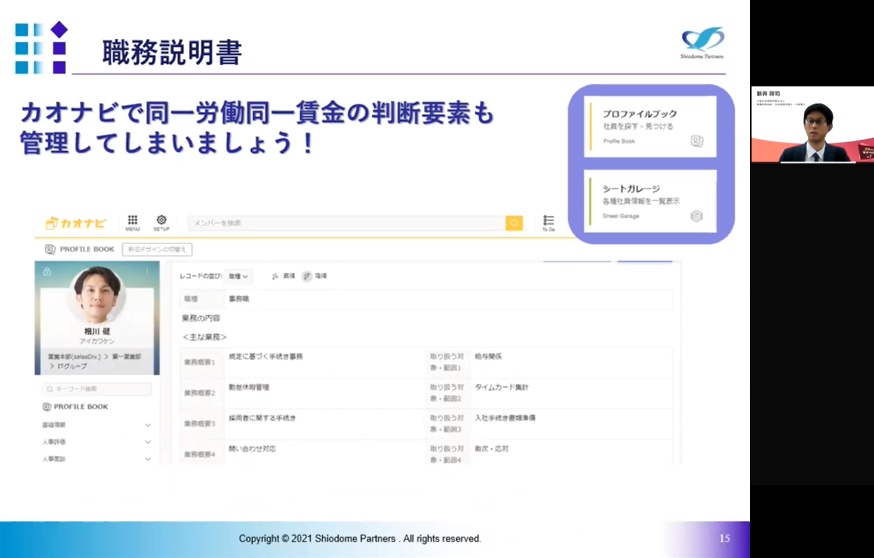Click the orange member search magnifier button

(x=514, y=223)
